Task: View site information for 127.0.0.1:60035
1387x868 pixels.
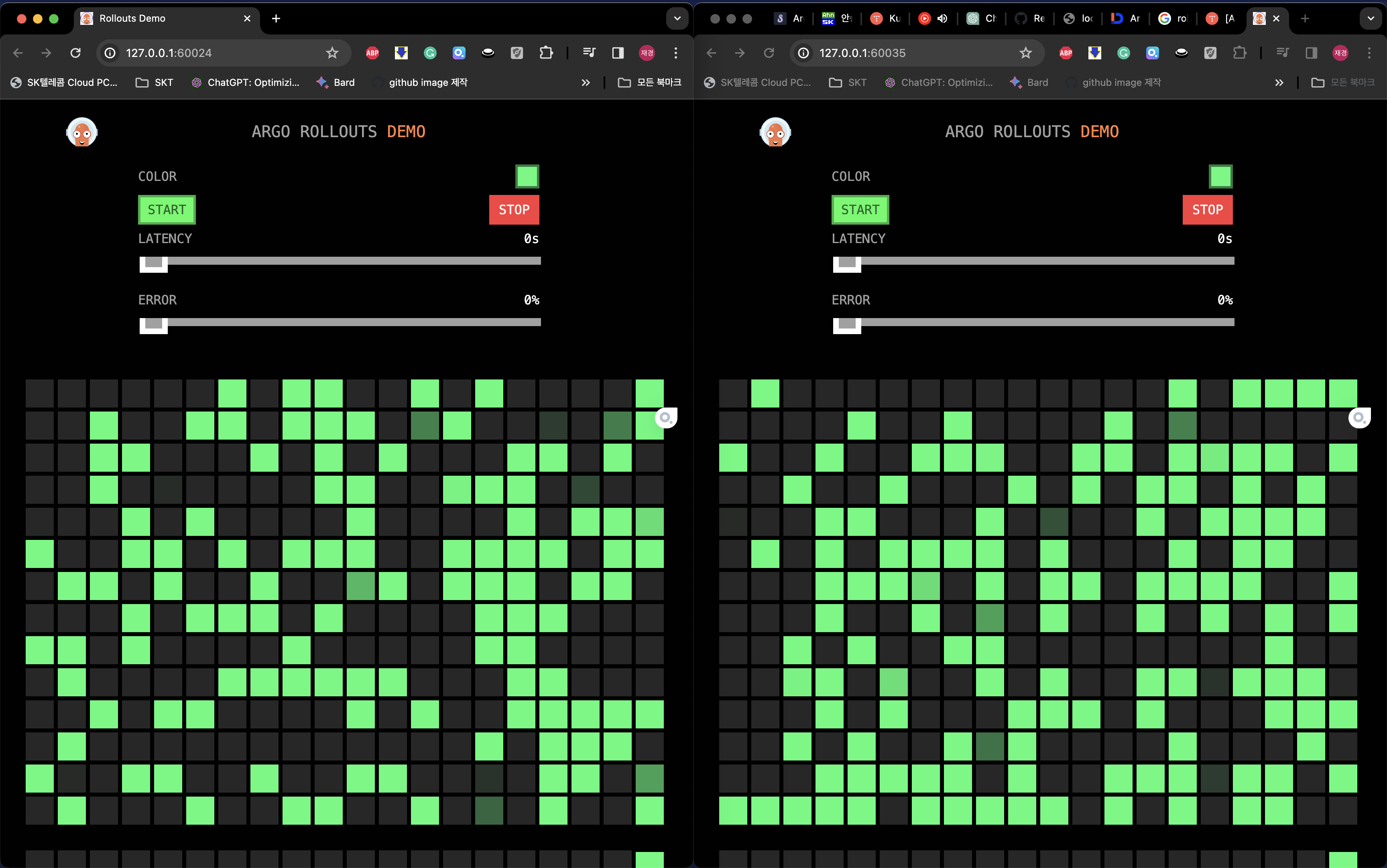Action: point(803,53)
